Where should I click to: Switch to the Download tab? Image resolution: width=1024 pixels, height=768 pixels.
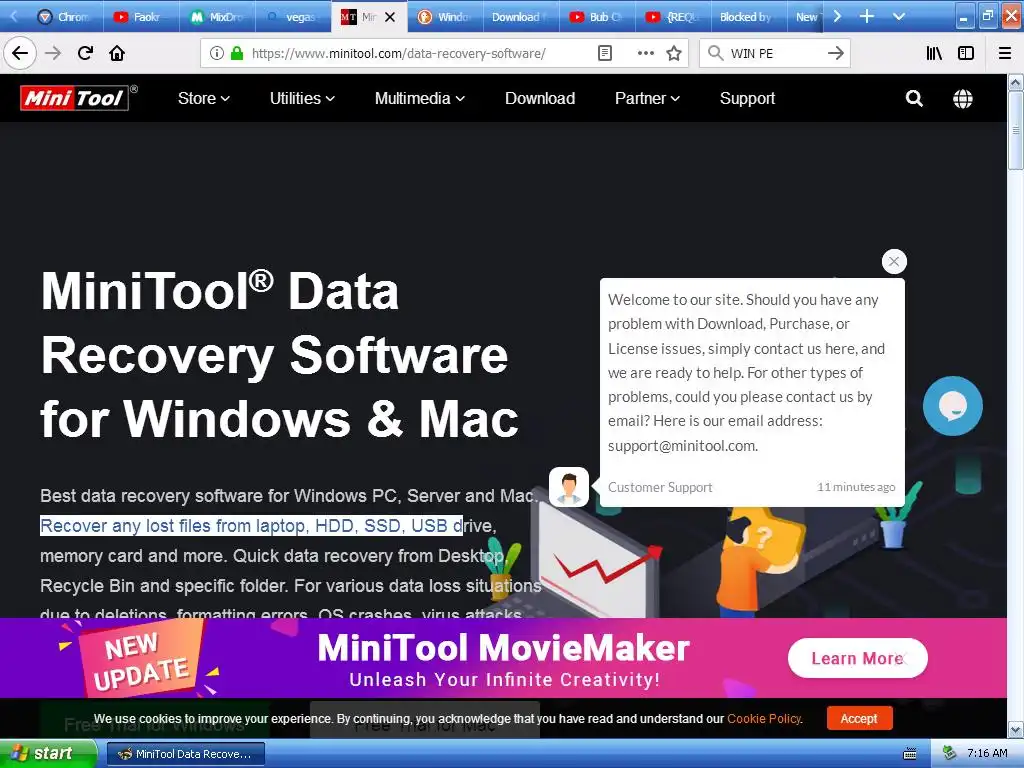521,17
